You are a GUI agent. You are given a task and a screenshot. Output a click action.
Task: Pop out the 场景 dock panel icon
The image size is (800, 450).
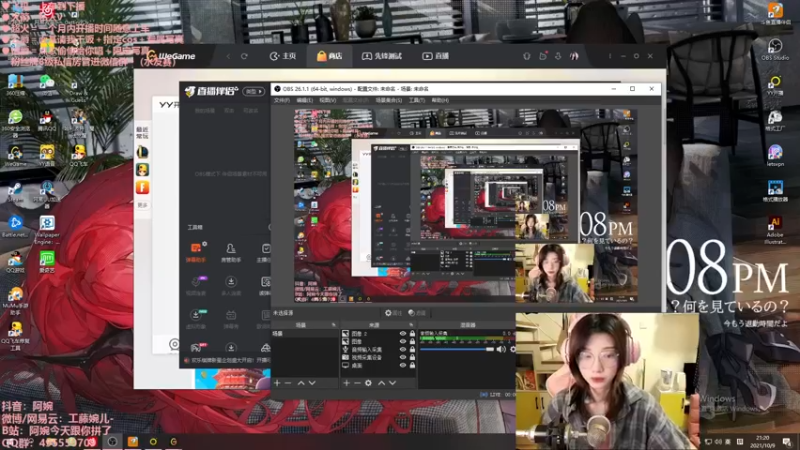pyautogui.click(x=334, y=325)
